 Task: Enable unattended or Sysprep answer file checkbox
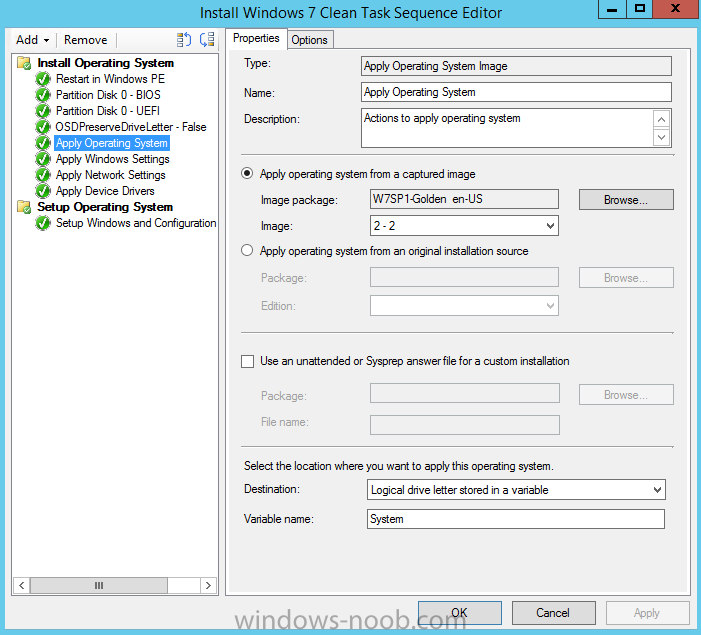coord(247,361)
